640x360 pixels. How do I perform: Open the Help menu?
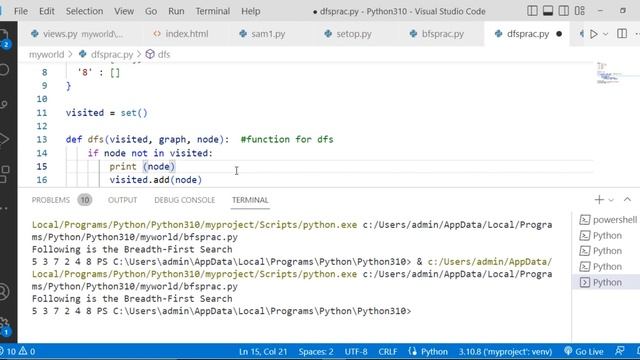(x=251, y=11)
